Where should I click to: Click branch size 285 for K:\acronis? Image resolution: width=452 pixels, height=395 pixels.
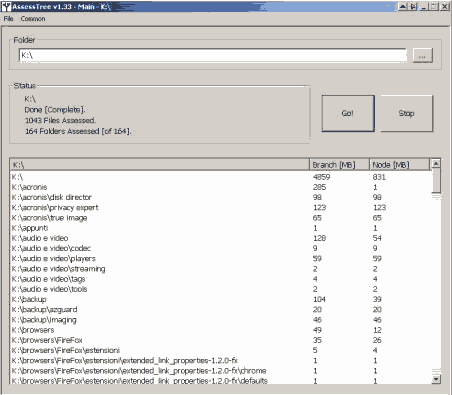click(x=319, y=187)
